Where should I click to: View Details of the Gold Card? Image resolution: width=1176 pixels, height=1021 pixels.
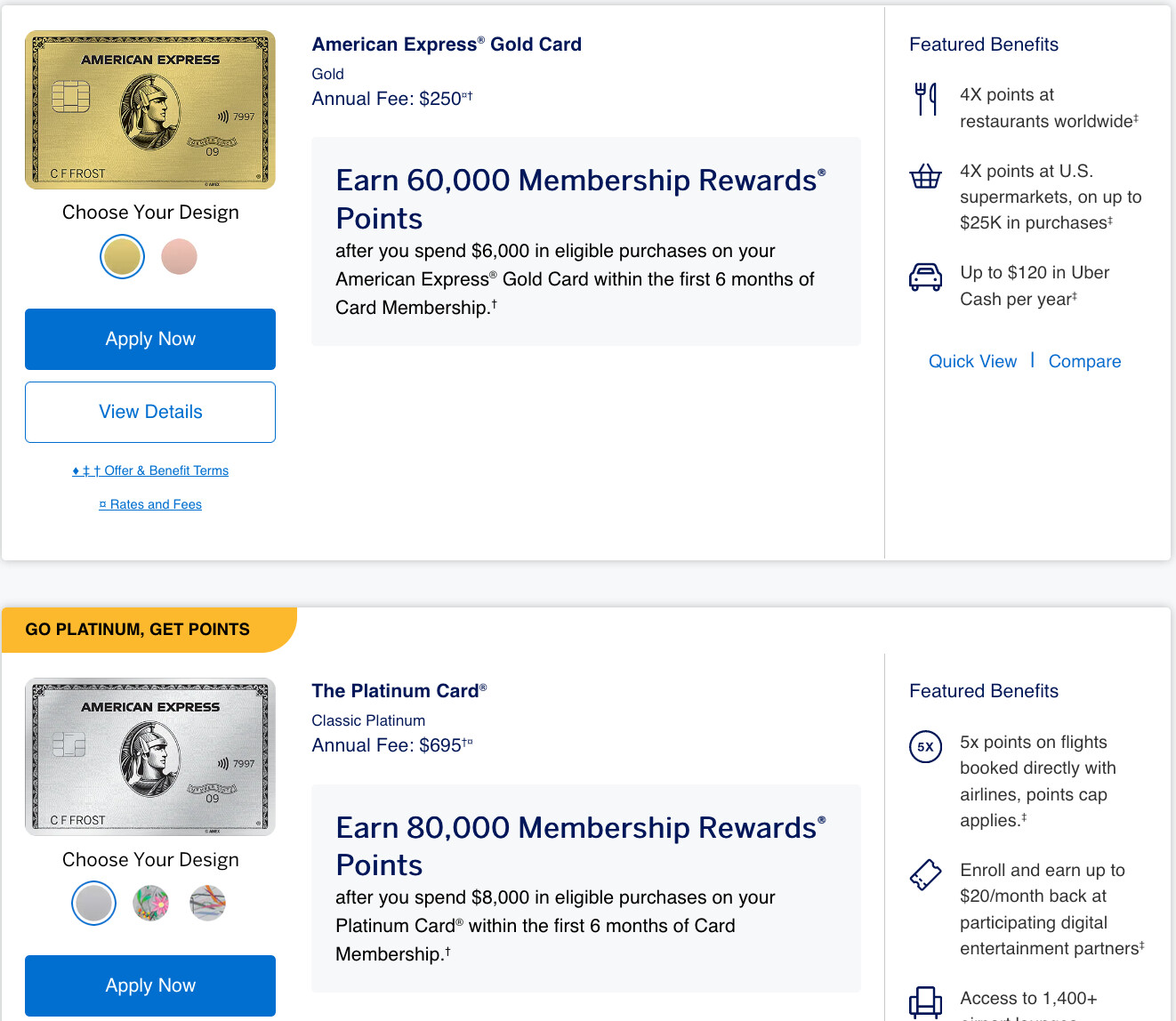[150, 412]
